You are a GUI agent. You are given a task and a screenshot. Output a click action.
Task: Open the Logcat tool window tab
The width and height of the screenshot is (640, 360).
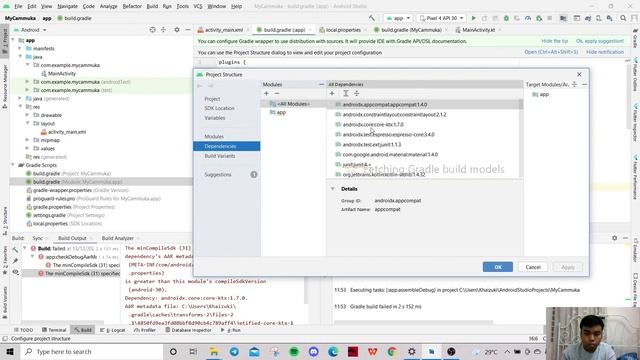coord(114,330)
